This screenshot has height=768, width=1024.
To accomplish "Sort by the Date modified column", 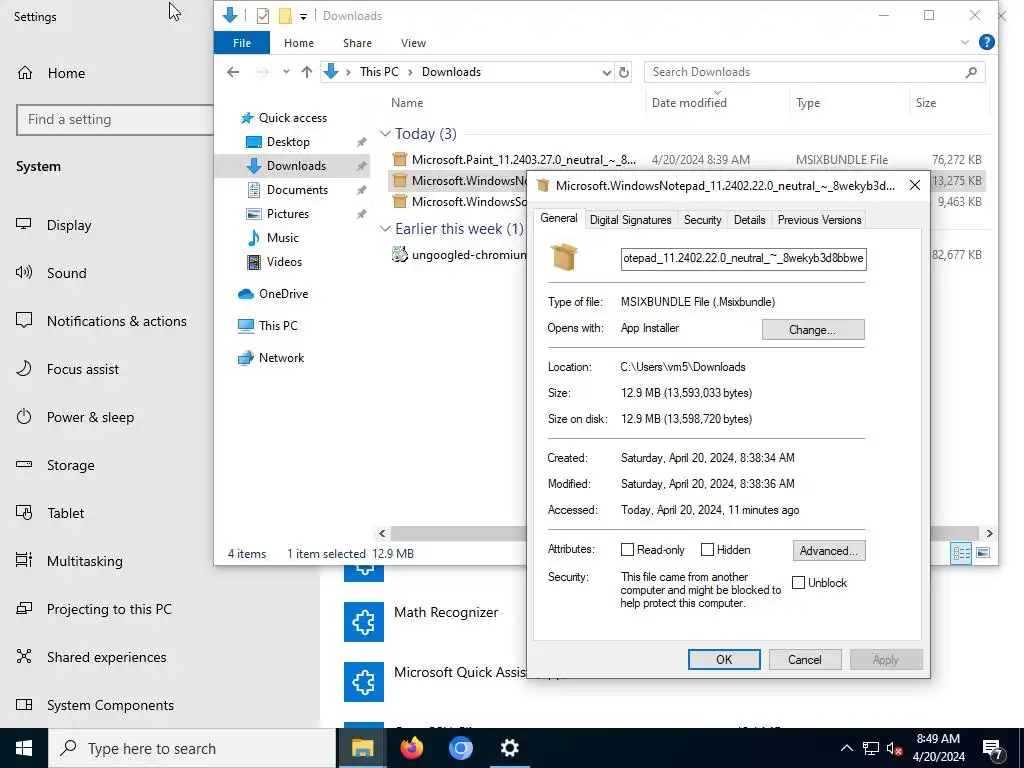I will point(689,103).
